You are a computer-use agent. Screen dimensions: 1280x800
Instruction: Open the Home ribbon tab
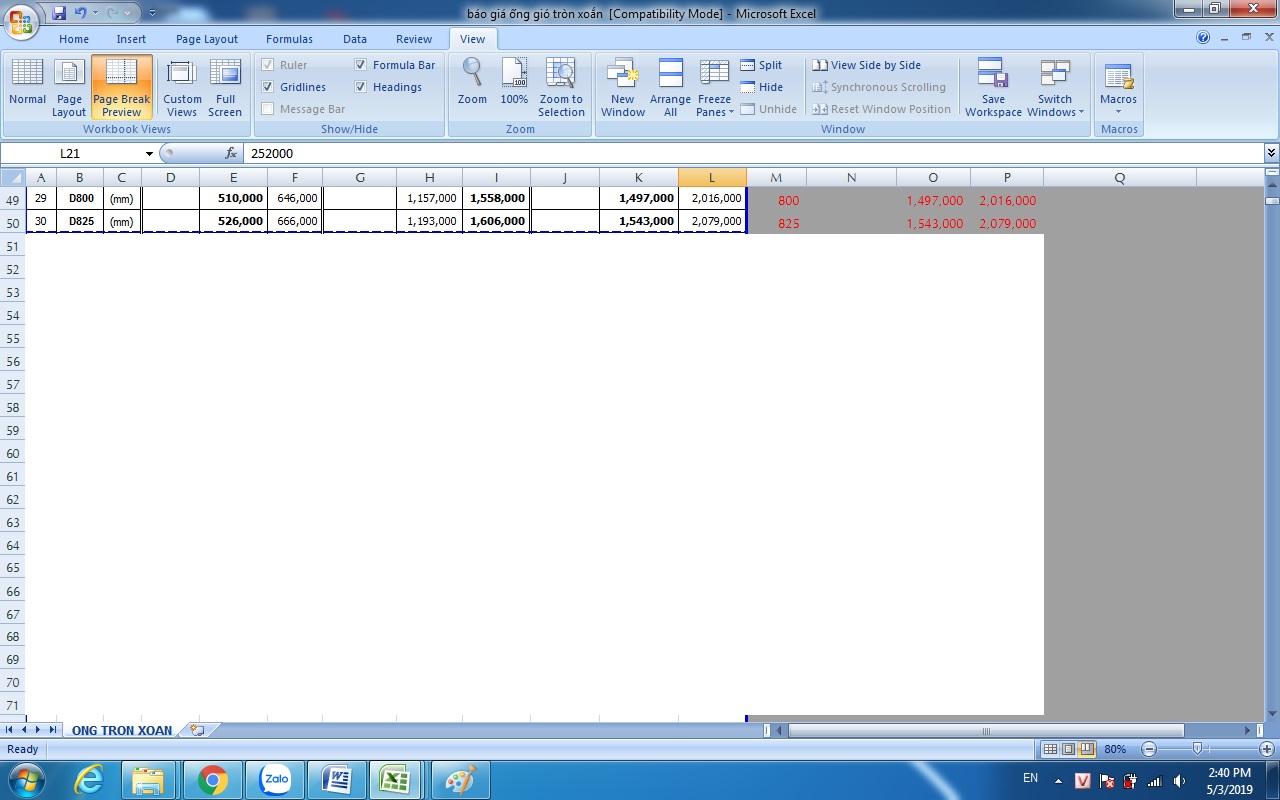[x=74, y=39]
